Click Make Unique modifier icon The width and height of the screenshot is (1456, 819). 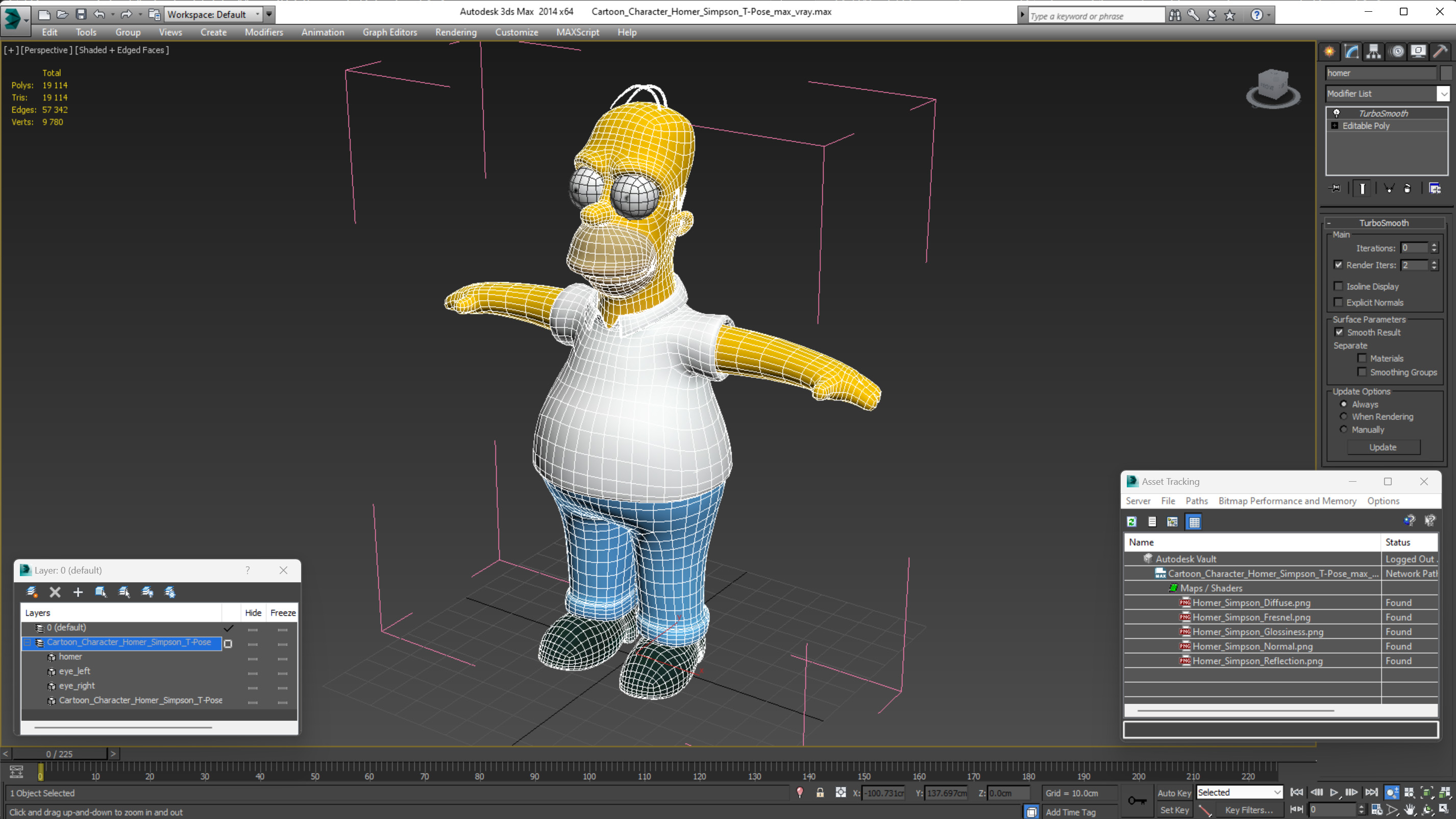click(x=1389, y=188)
